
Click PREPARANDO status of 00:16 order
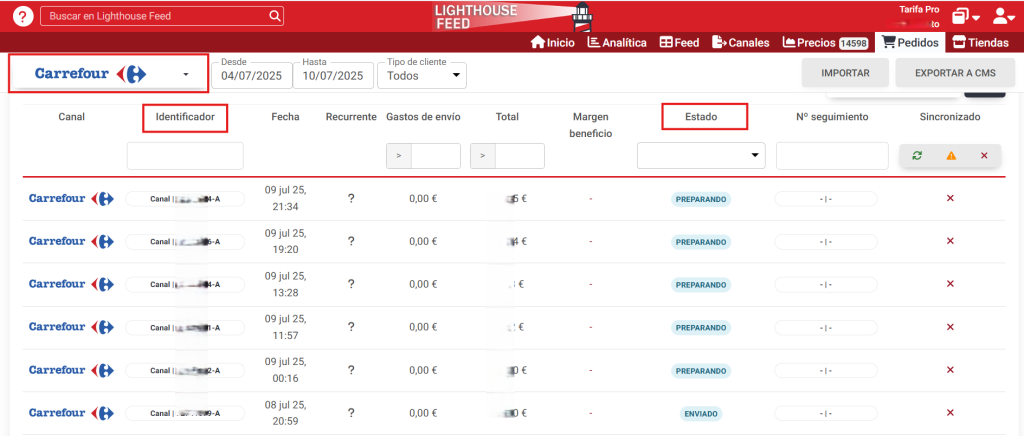[x=701, y=371]
